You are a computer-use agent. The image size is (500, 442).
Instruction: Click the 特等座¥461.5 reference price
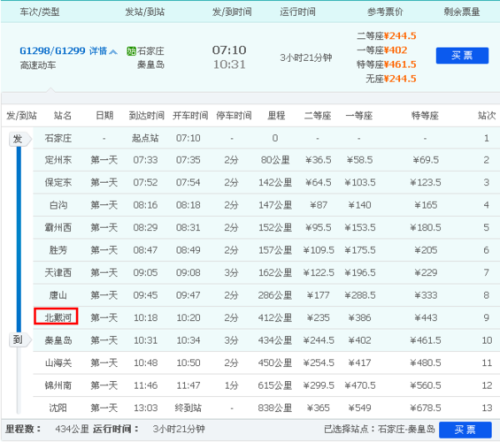(386, 64)
